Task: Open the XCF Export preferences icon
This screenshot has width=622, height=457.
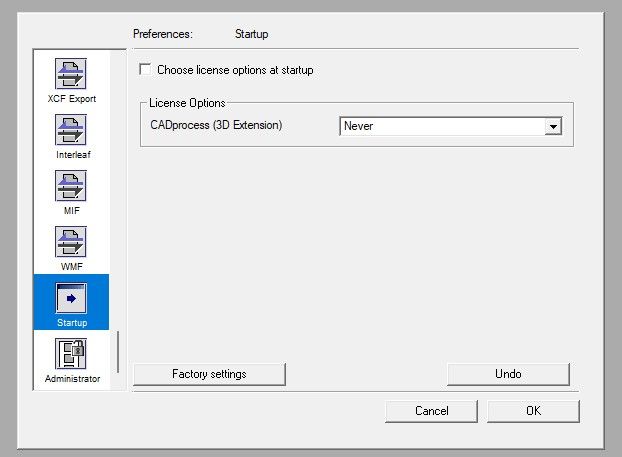Action: point(70,74)
